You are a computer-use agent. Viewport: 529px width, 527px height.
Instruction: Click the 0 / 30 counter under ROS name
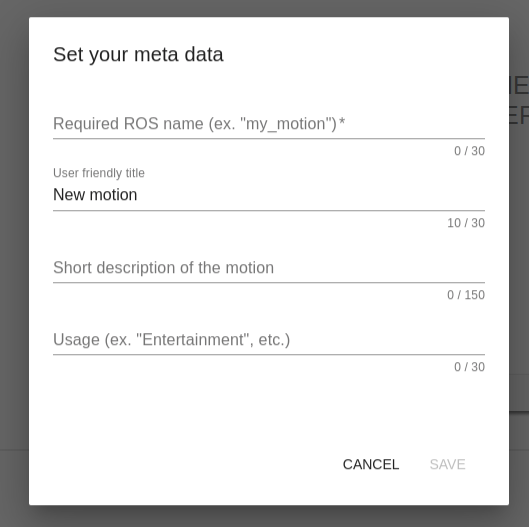click(x=469, y=151)
